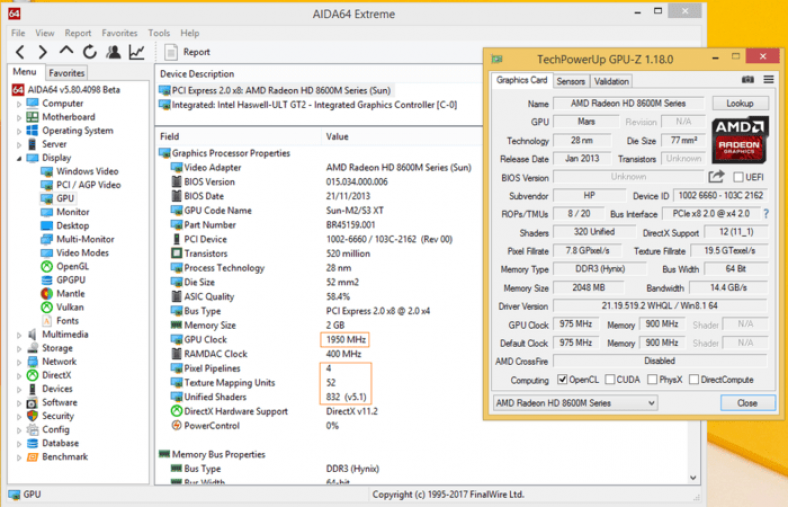Viewport: 788px width, 507px height.
Task: Toggle the UEFI checkbox in GPU-Z
Action: (x=738, y=177)
